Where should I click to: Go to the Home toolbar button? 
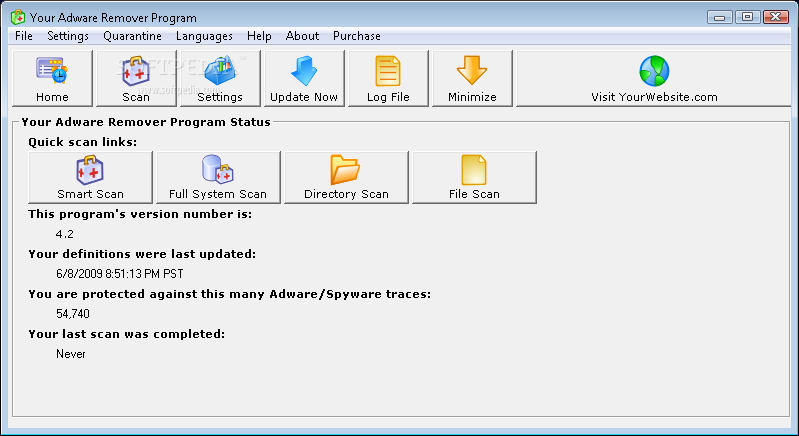click(52, 78)
